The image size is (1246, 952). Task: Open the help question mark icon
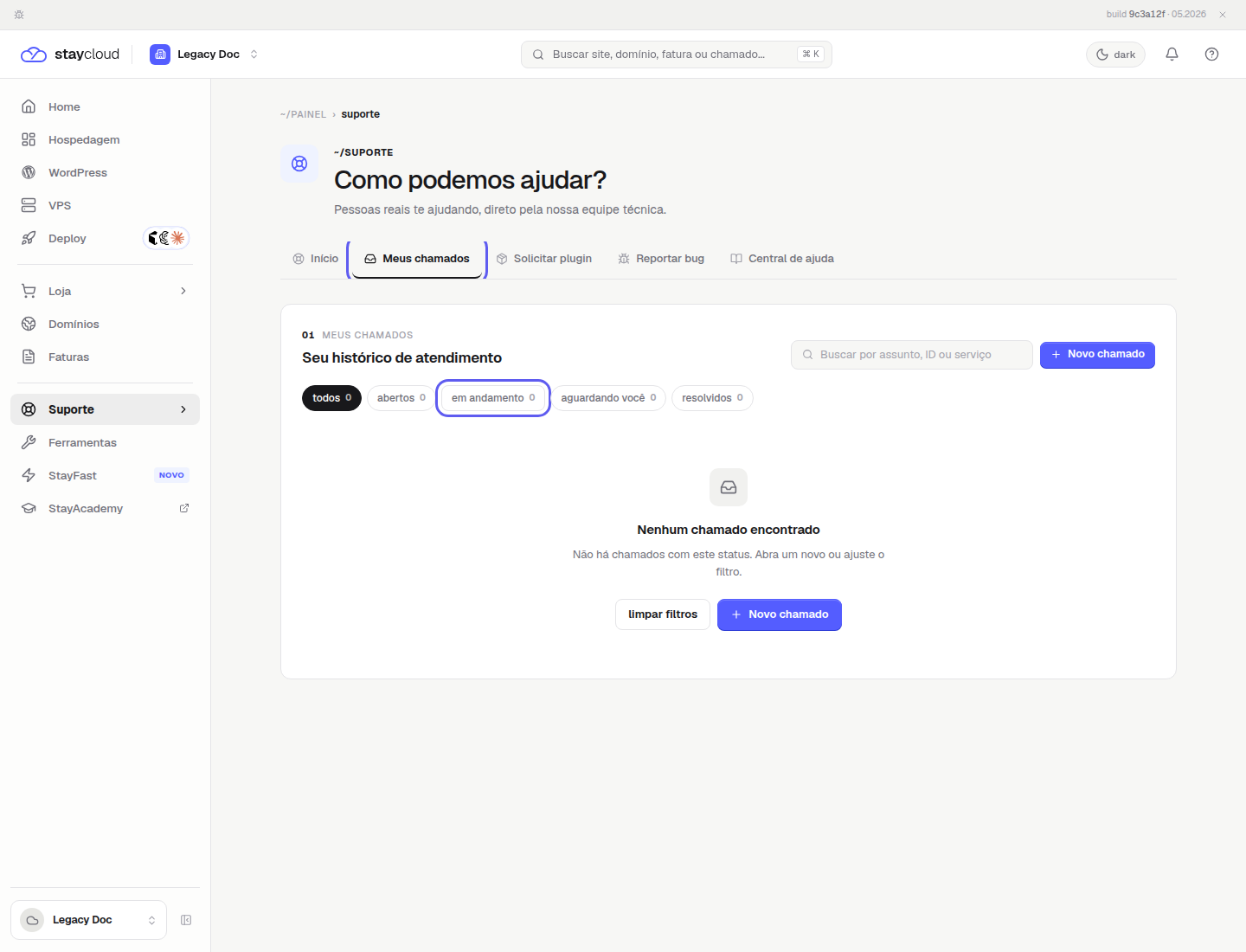click(x=1211, y=55)
